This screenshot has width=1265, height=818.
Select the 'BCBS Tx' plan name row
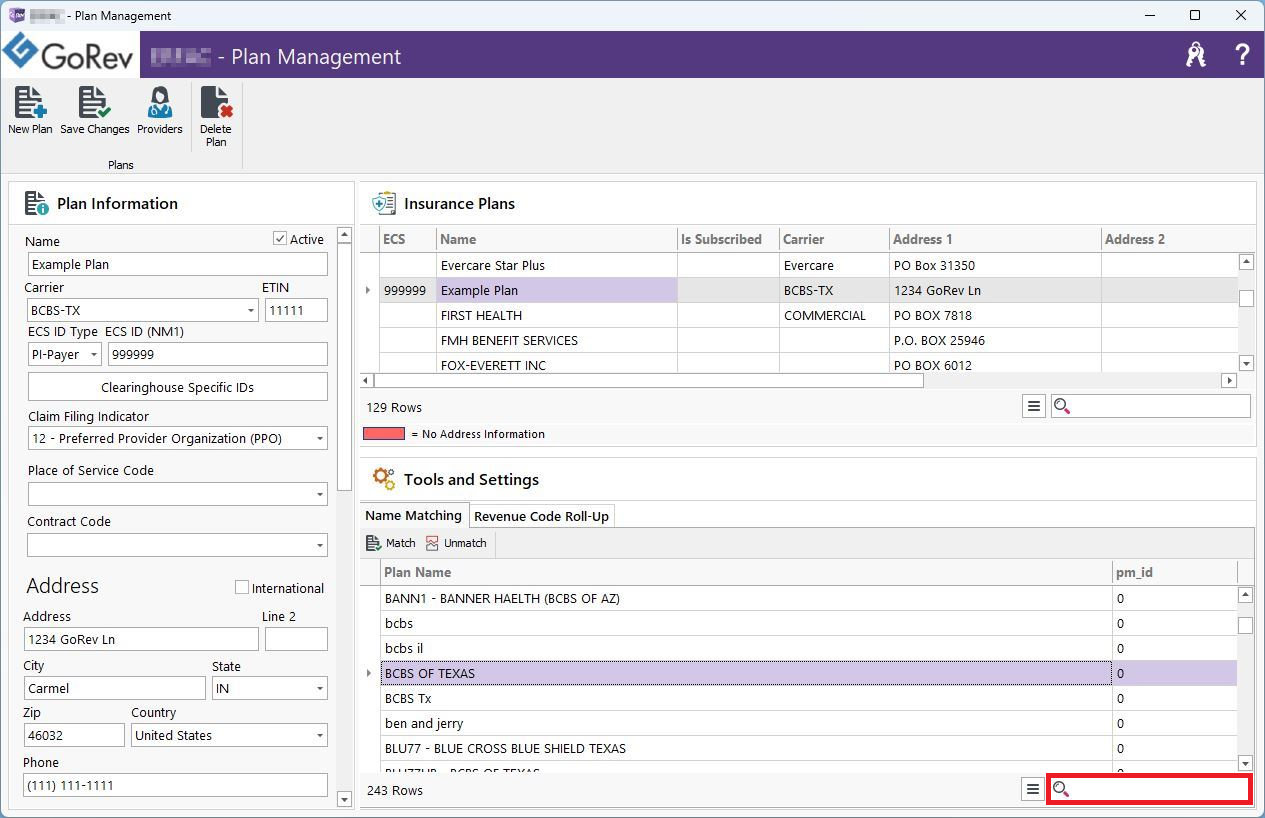tap(746, 698)
